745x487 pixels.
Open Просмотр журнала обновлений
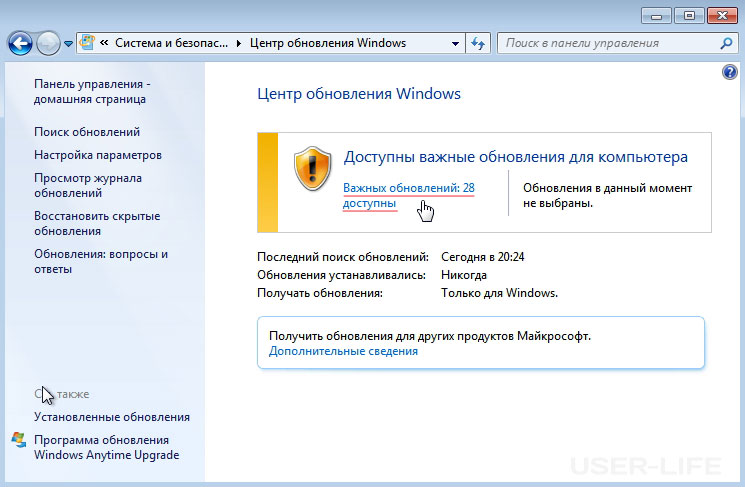tap(88, 185)
